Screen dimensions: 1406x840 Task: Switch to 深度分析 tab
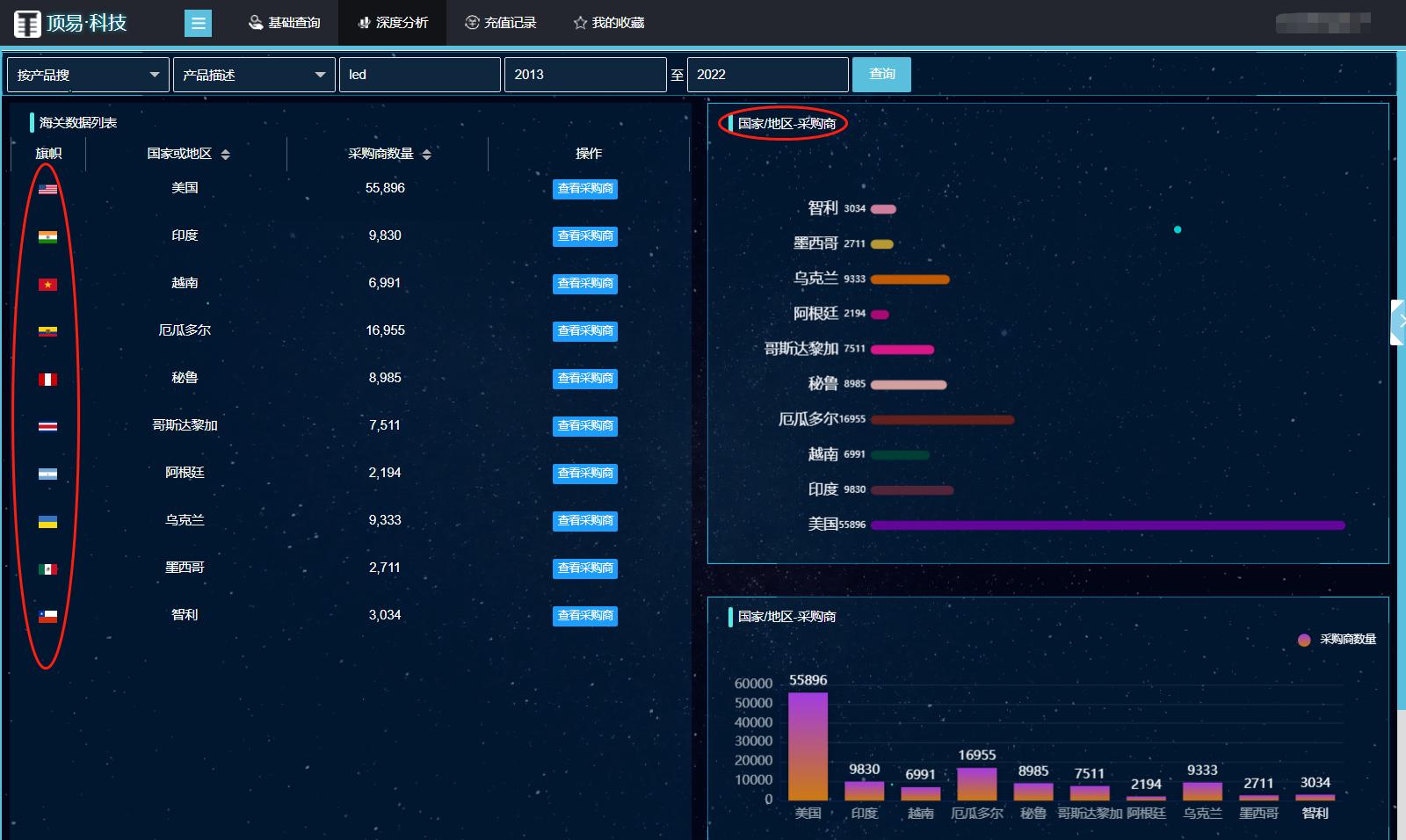393,23
